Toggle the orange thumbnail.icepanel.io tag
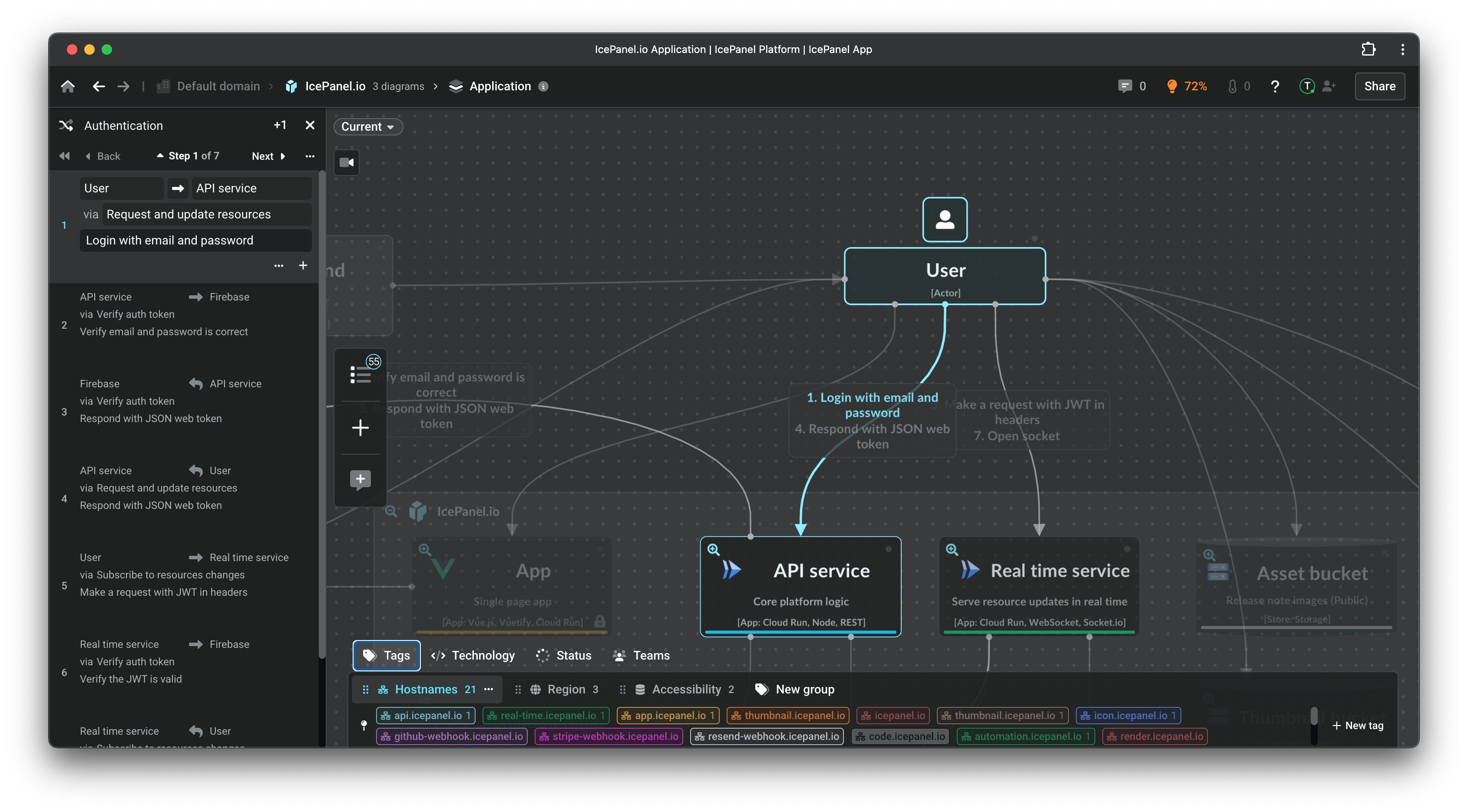1468x812 pixels. click(788, 716)
